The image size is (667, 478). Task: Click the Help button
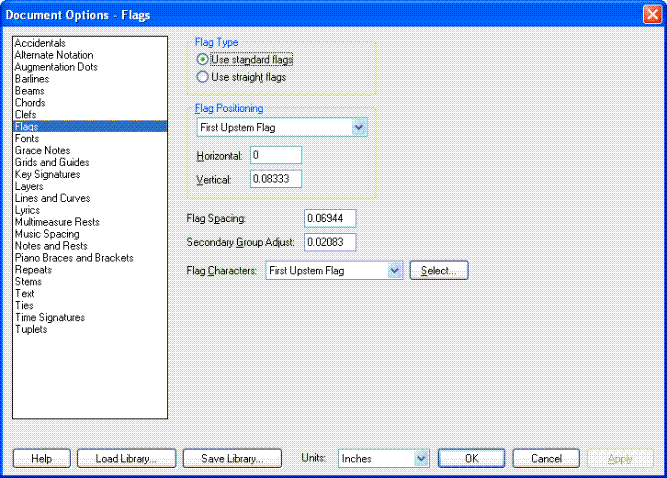pos(41,459)
